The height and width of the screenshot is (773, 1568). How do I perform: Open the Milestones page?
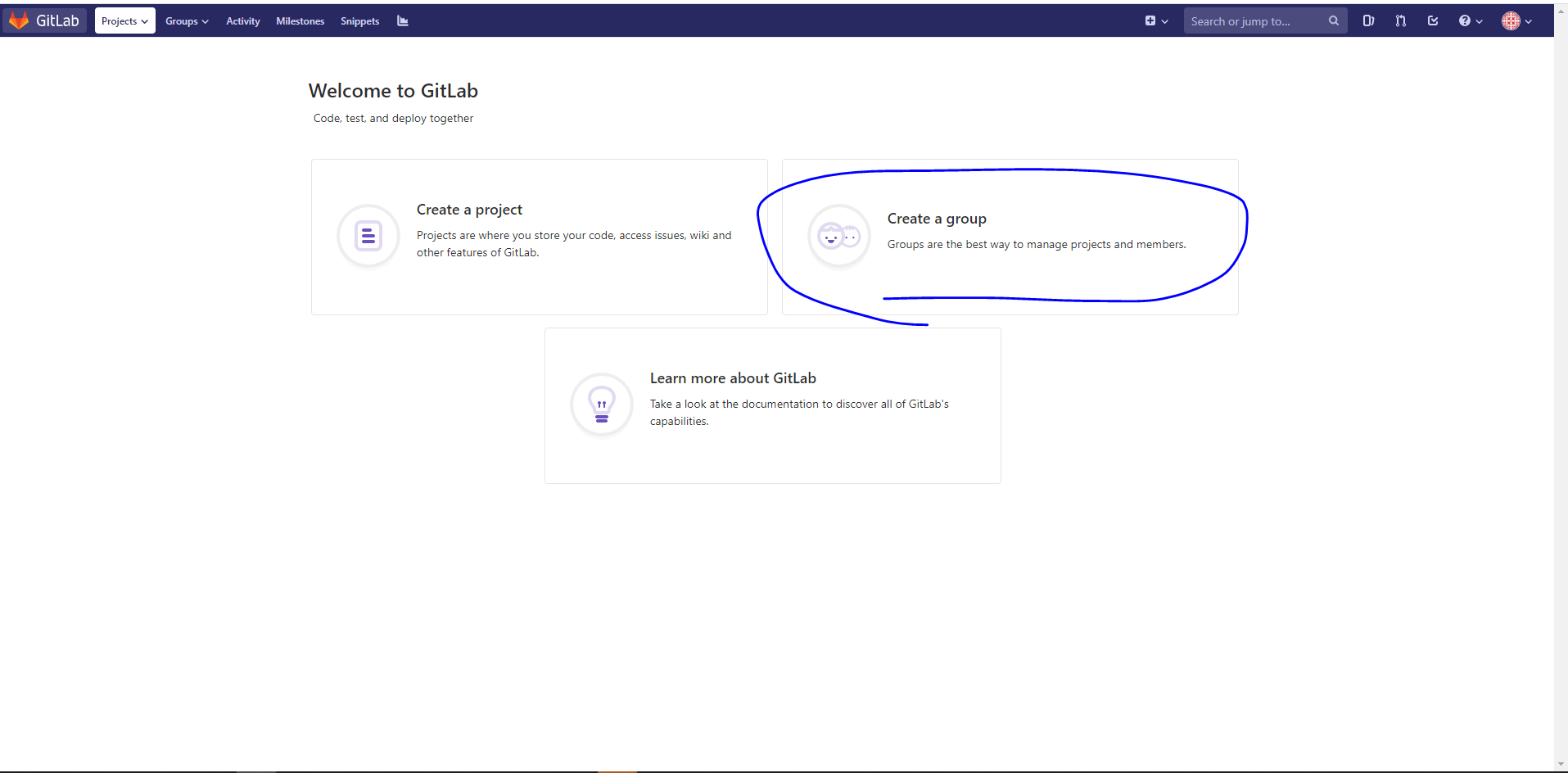pos(300,21)
